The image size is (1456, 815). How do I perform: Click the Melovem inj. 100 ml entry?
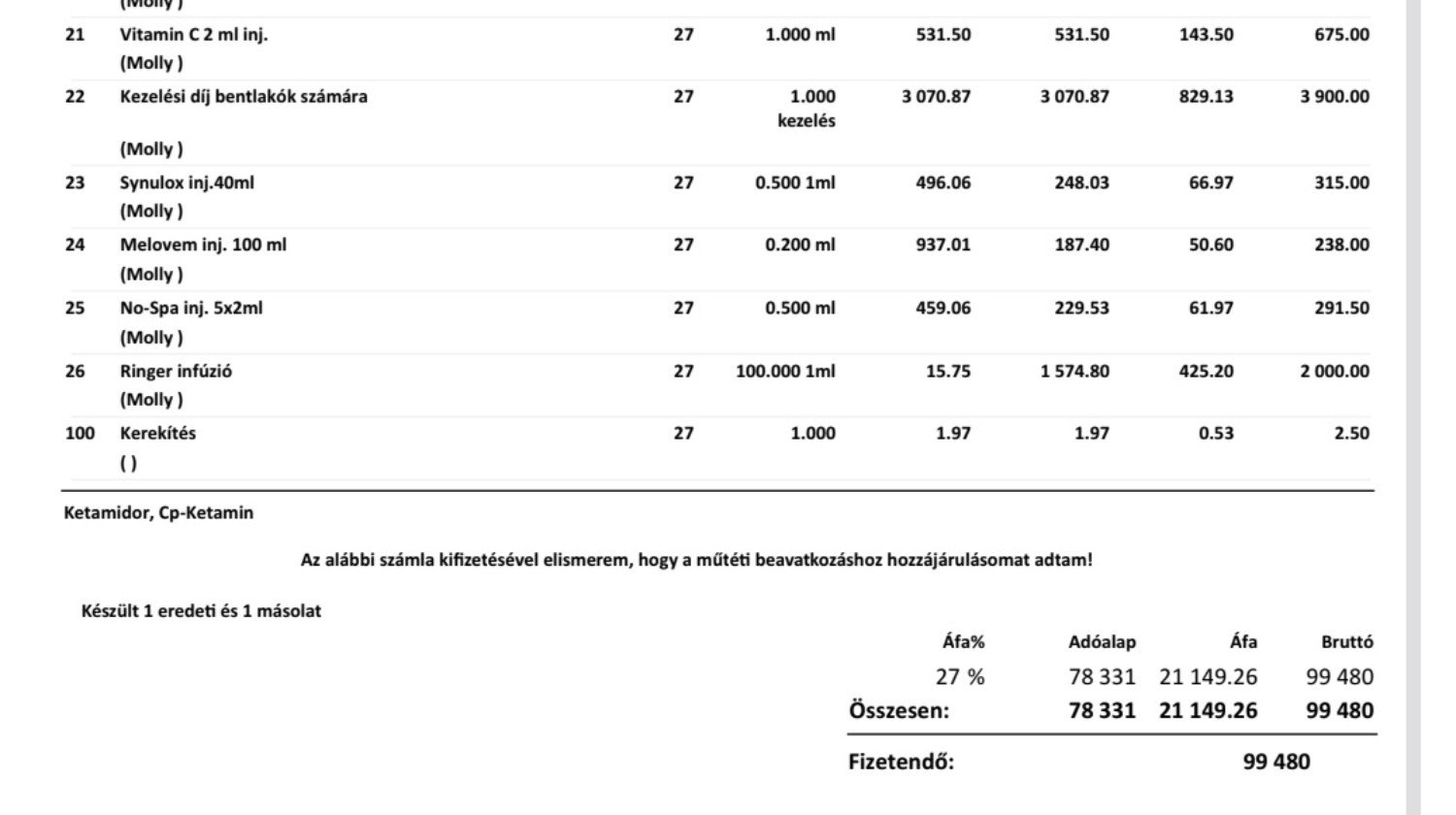click(x=203, y=245)
